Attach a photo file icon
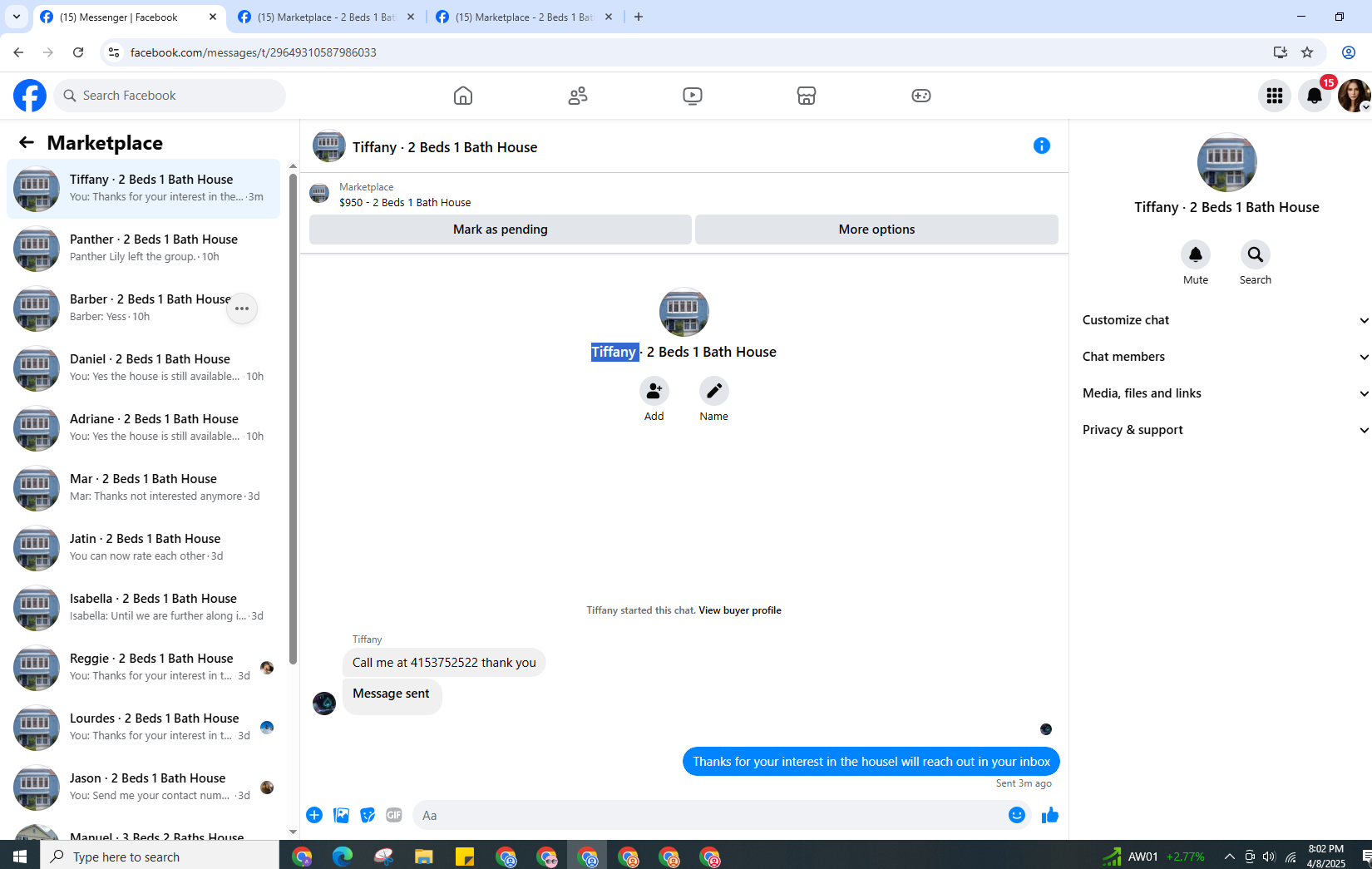The width and height of the screenshot is (1372, 869). 341,815
